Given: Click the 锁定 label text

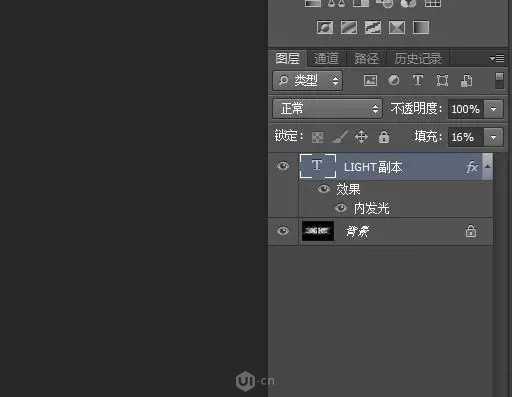Looking at the screenshot, I should [x=289, y=136].
